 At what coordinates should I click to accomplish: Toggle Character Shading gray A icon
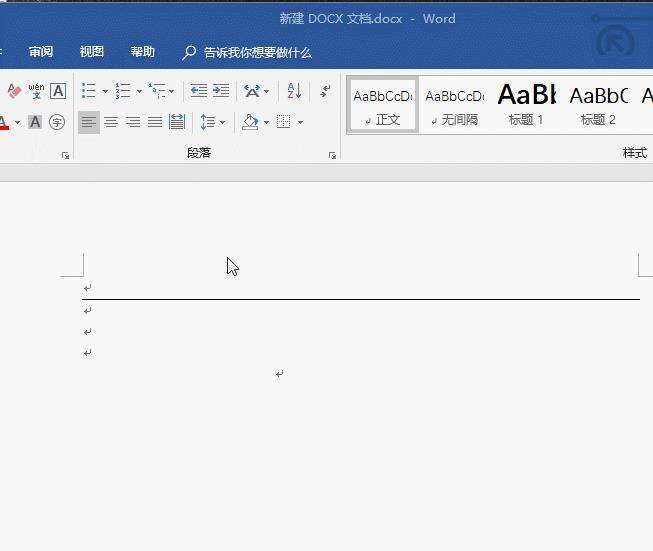click(35, 122)
